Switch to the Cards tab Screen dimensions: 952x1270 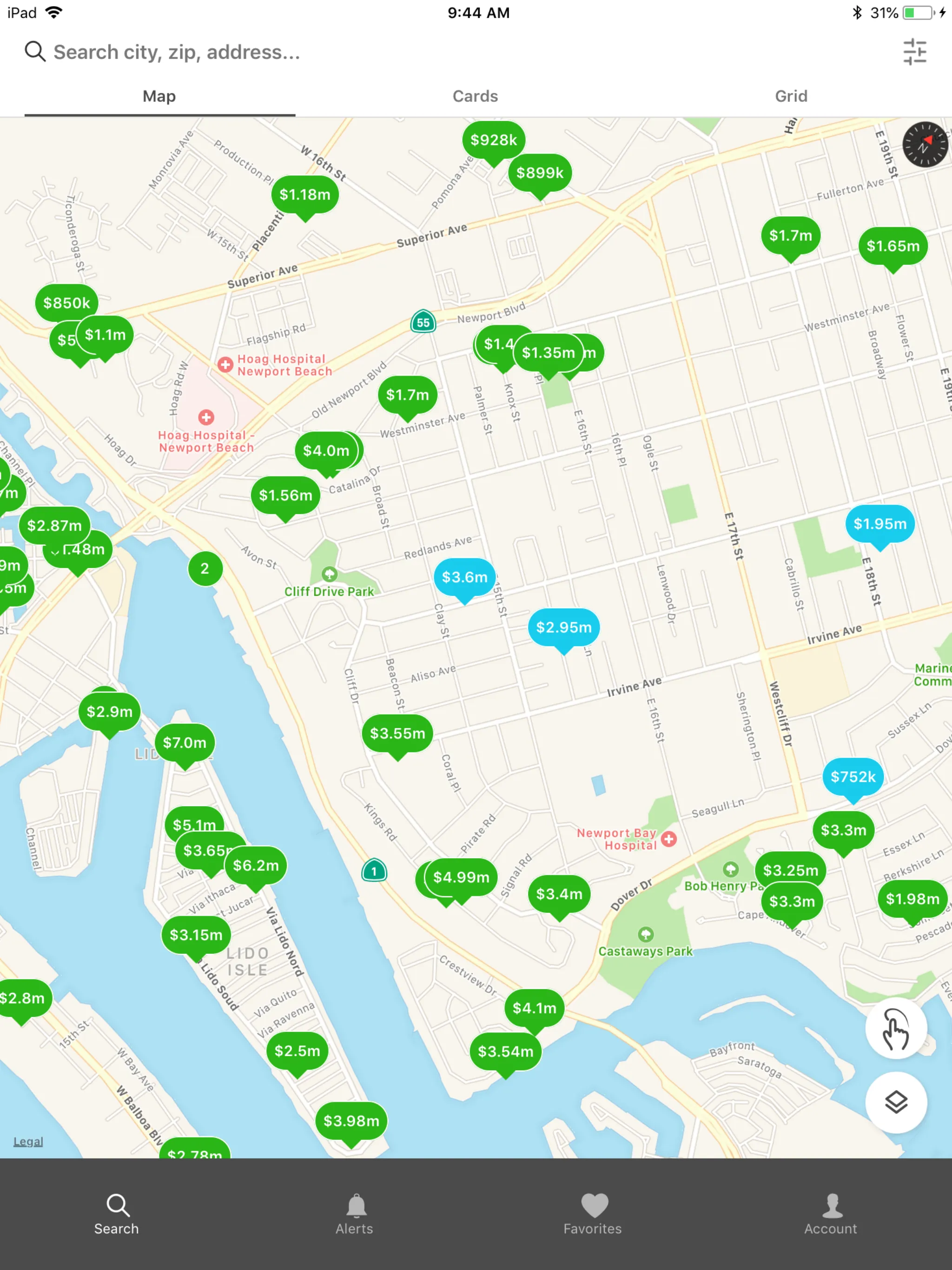(475, 96)
